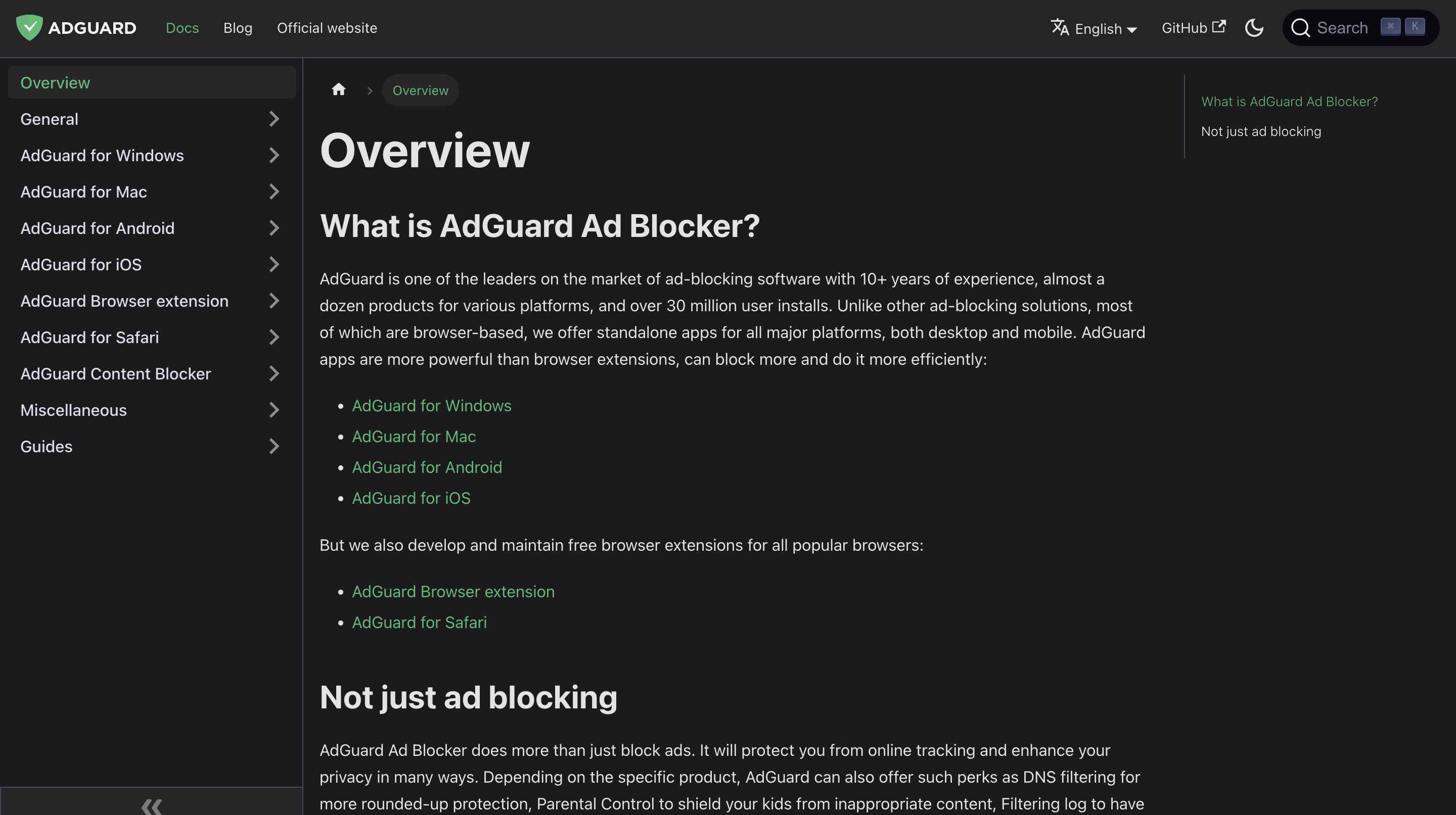Click the Search input field
This screenshot has height=815, width=1456.
pyautogui.click(x=1360, y=28)
